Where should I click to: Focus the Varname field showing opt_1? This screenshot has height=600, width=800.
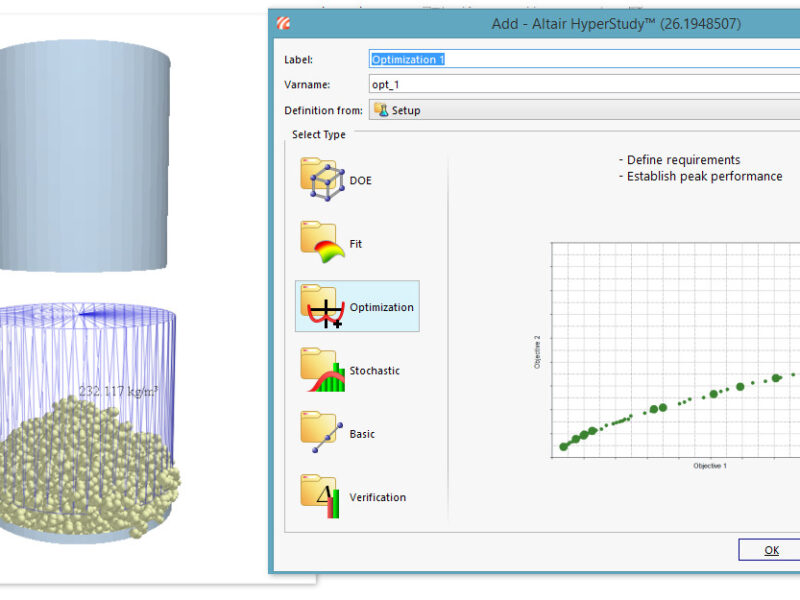click(584, 84)
